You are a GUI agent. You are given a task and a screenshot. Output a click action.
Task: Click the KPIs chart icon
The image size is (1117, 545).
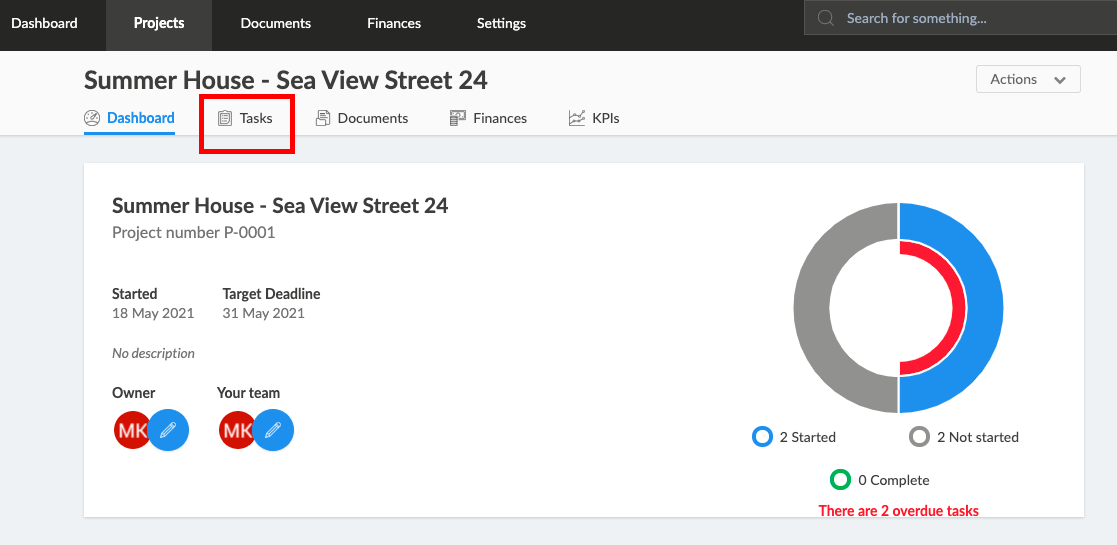point(576,118)
